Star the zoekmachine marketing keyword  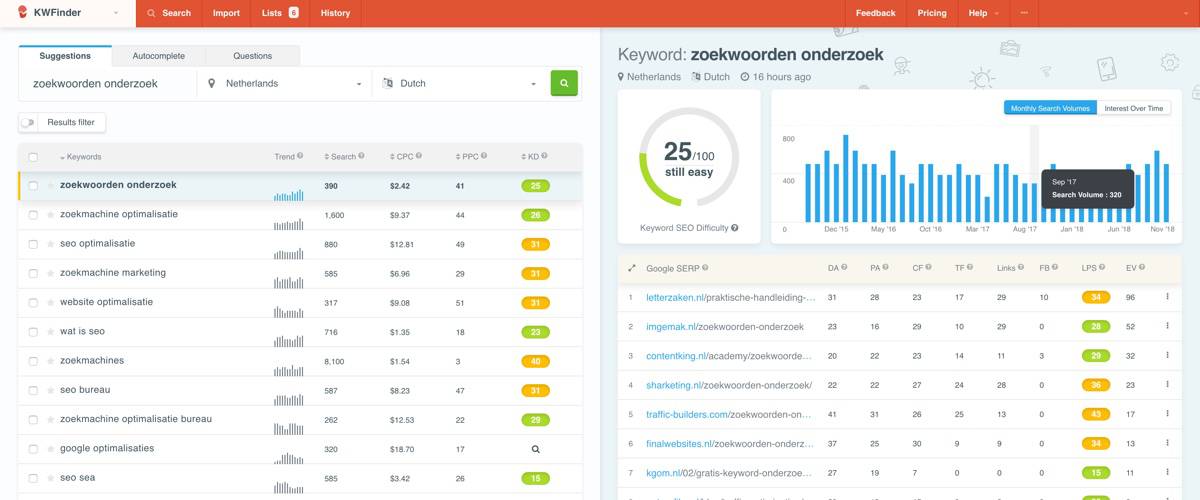[50, 273]
